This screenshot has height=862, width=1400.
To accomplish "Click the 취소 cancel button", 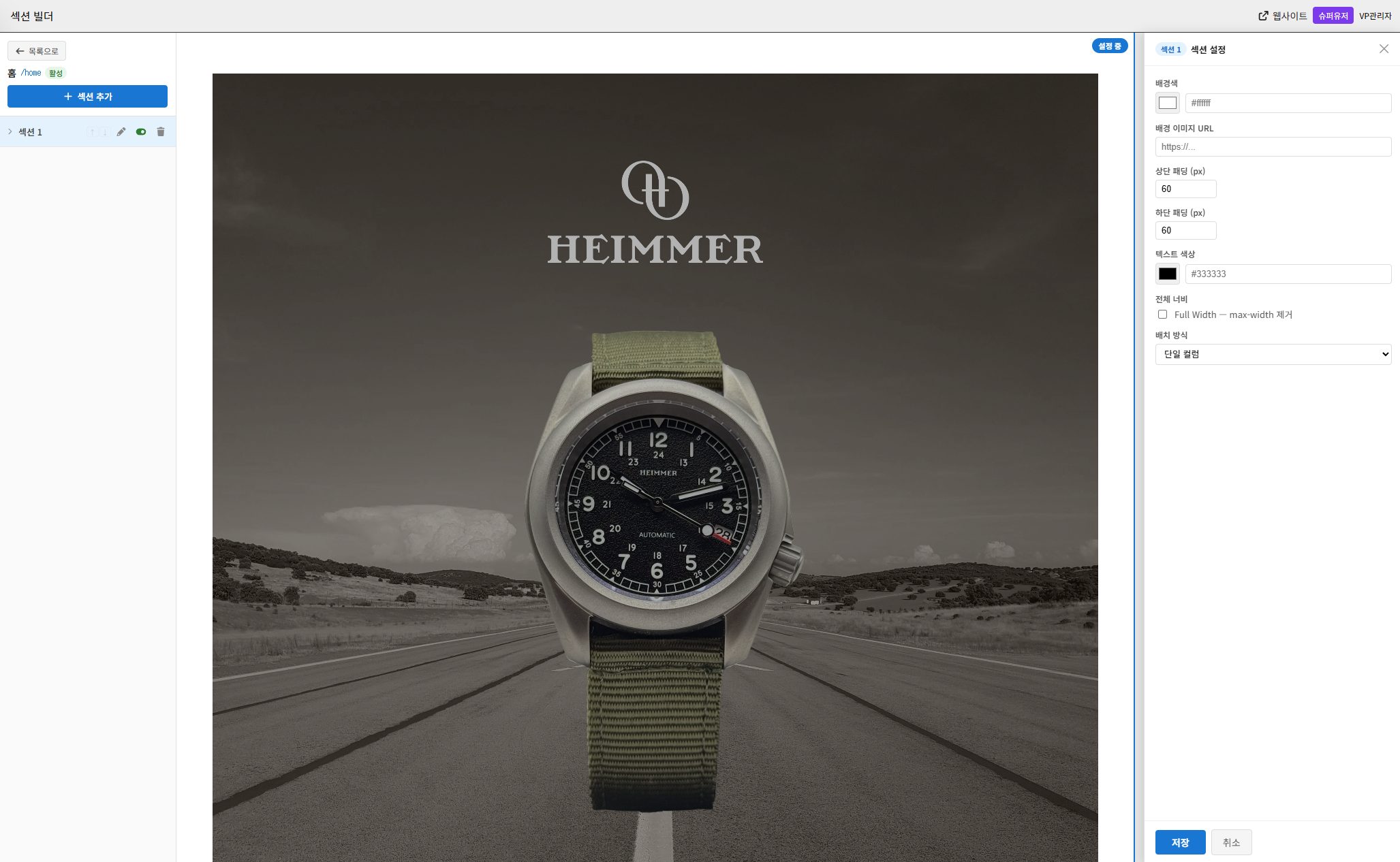I will tap(1231, 842).
